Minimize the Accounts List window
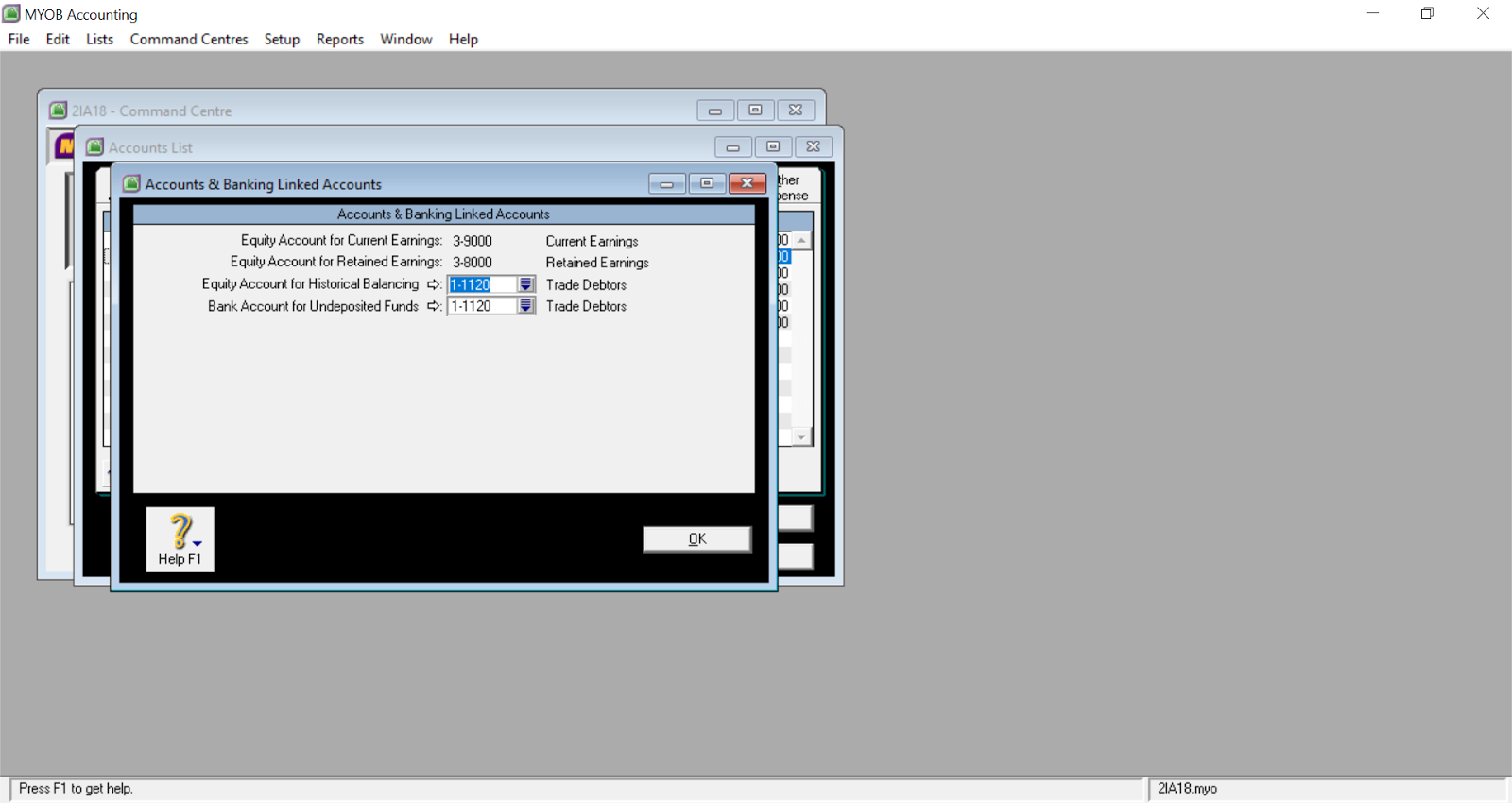 (733, 146)
